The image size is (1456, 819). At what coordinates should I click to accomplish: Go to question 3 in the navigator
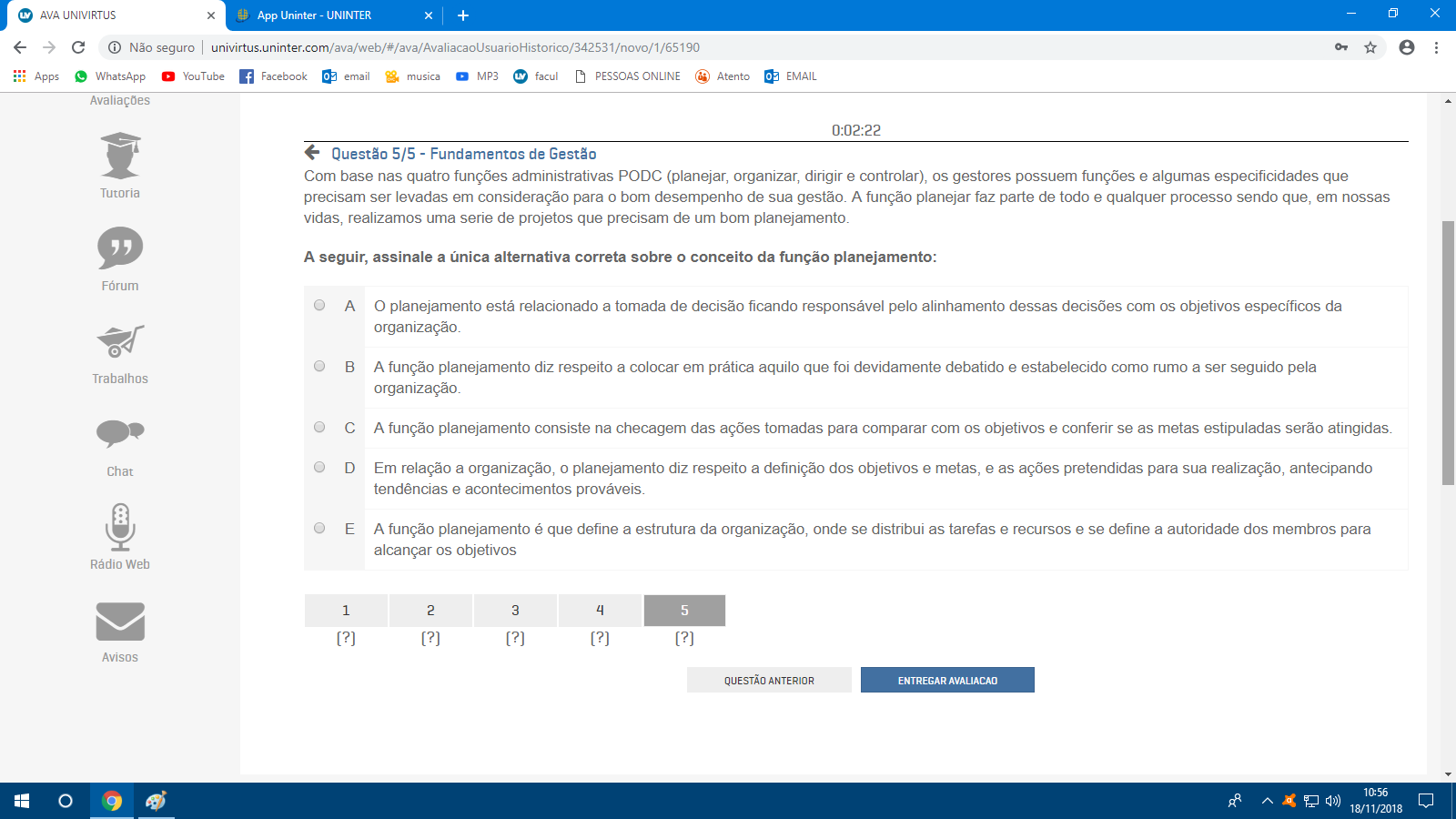(x=515, y=611)
